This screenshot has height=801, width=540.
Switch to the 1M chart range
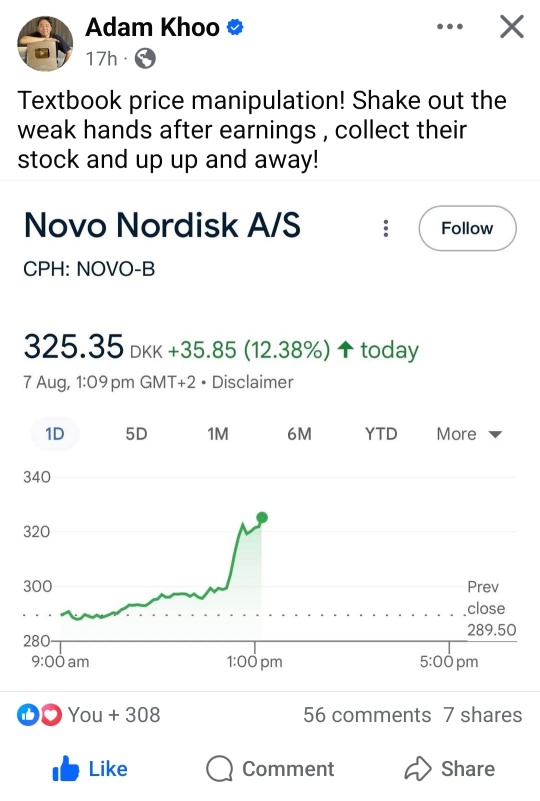click(x=218, y=434)
